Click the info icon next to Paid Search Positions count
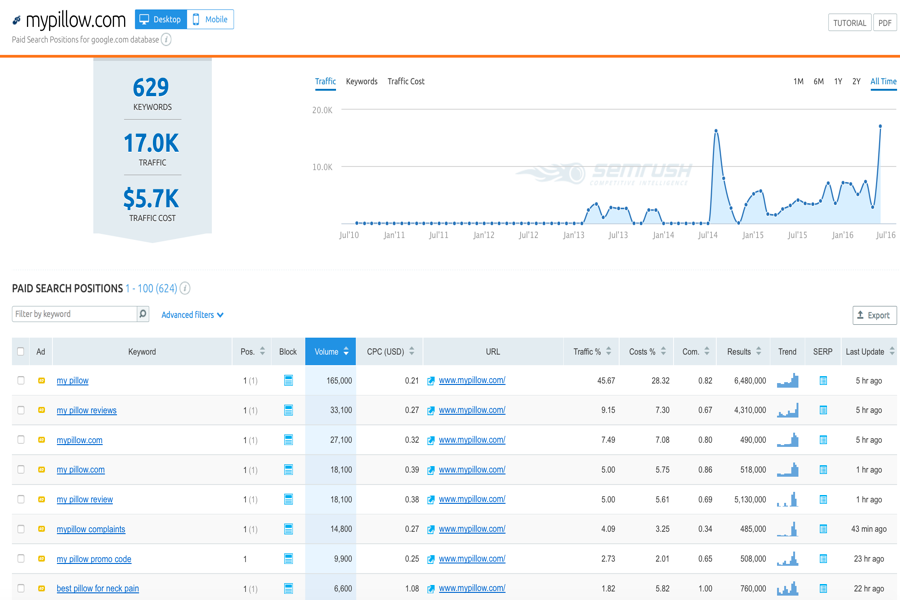Viewport: 900px width, 600px height. 185,288
